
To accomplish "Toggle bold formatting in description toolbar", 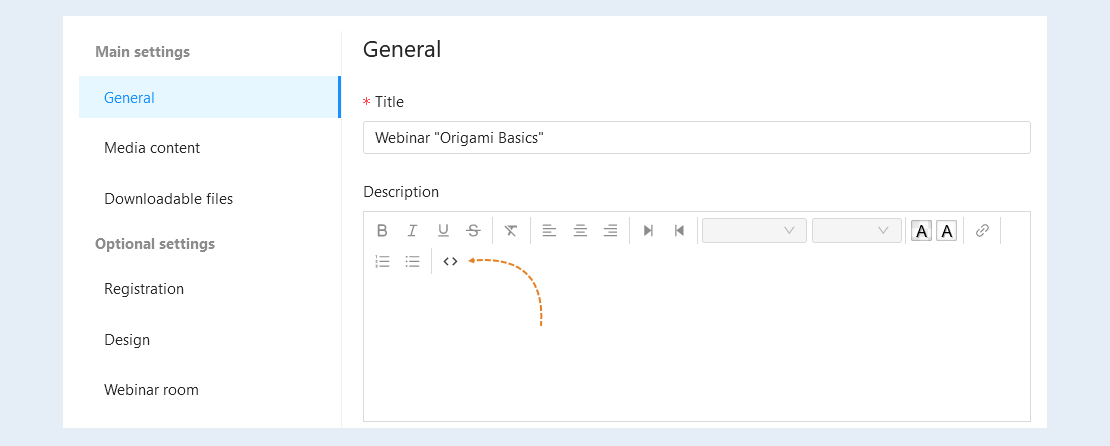I will click(x=382, y=230).
